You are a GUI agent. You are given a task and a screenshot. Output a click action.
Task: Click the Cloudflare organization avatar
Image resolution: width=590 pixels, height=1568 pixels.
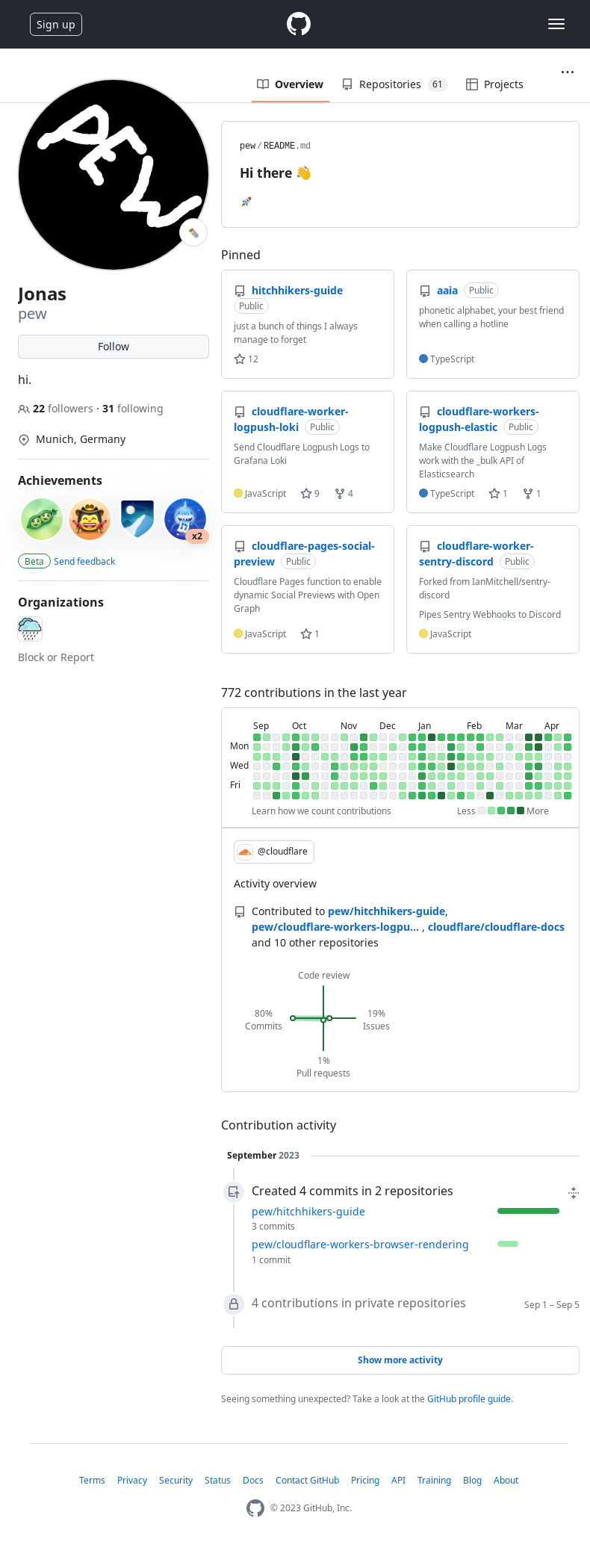pyautogui.click(x=29, y=629)
